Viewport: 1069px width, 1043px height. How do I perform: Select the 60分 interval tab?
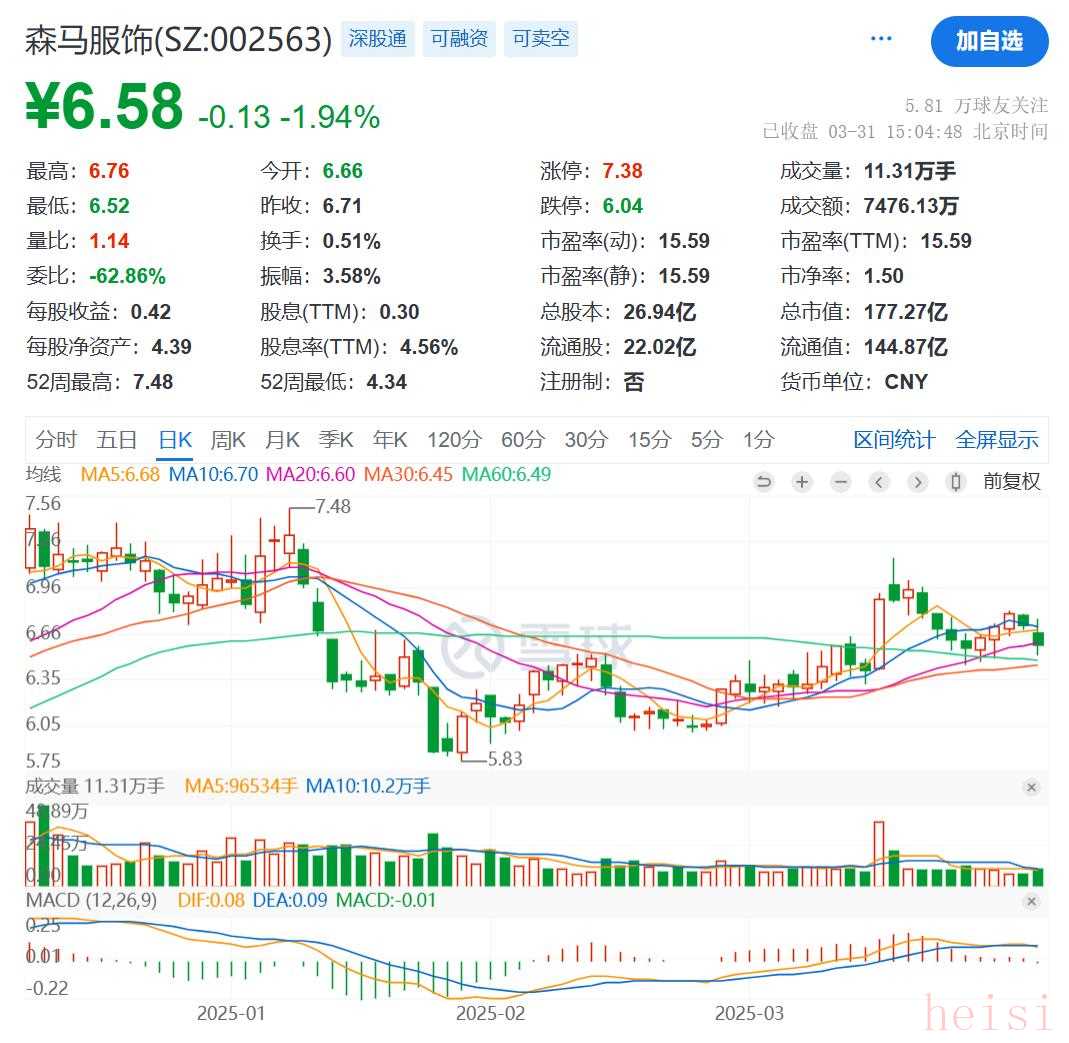coord(523,440)
